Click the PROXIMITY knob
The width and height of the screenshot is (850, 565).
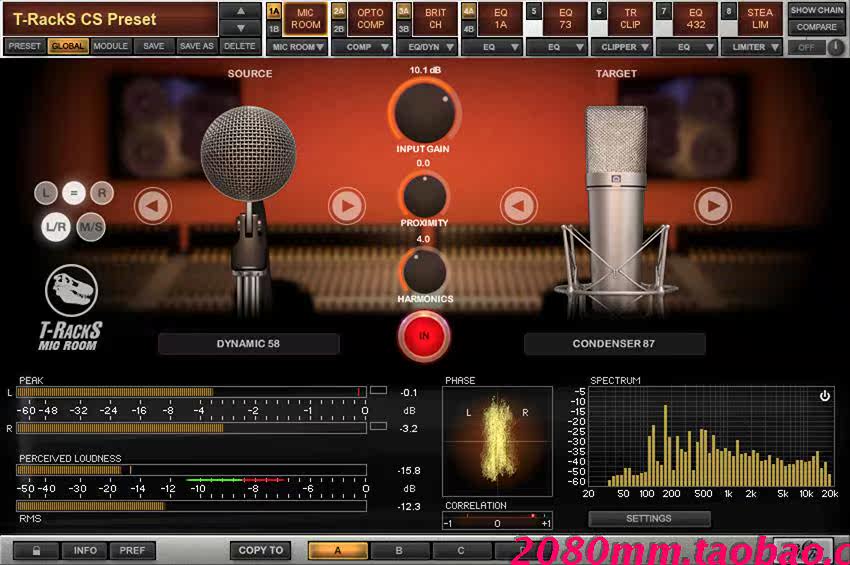tap(424, 196)
